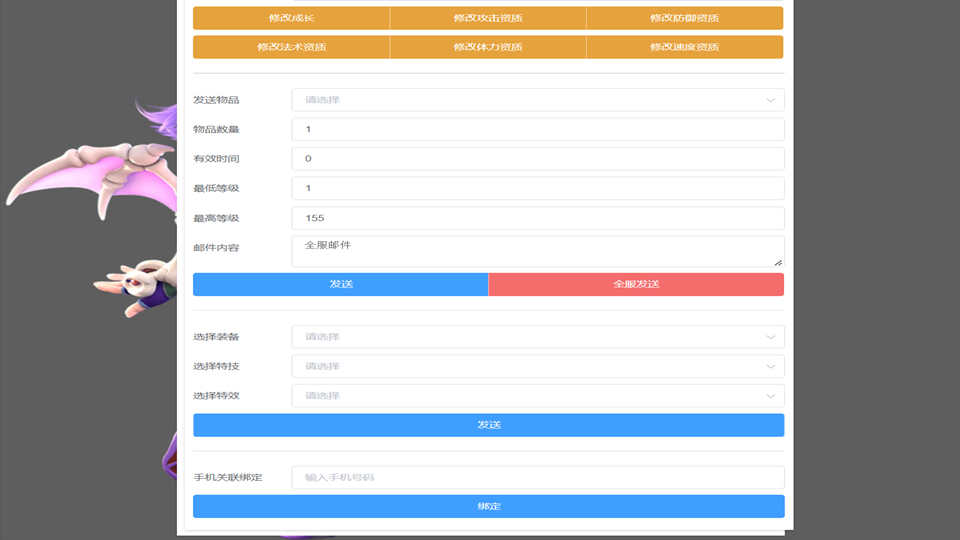Click the 修改体力资质 button
Viewport: 960px width, 540px height.
[x=488, y=47]
